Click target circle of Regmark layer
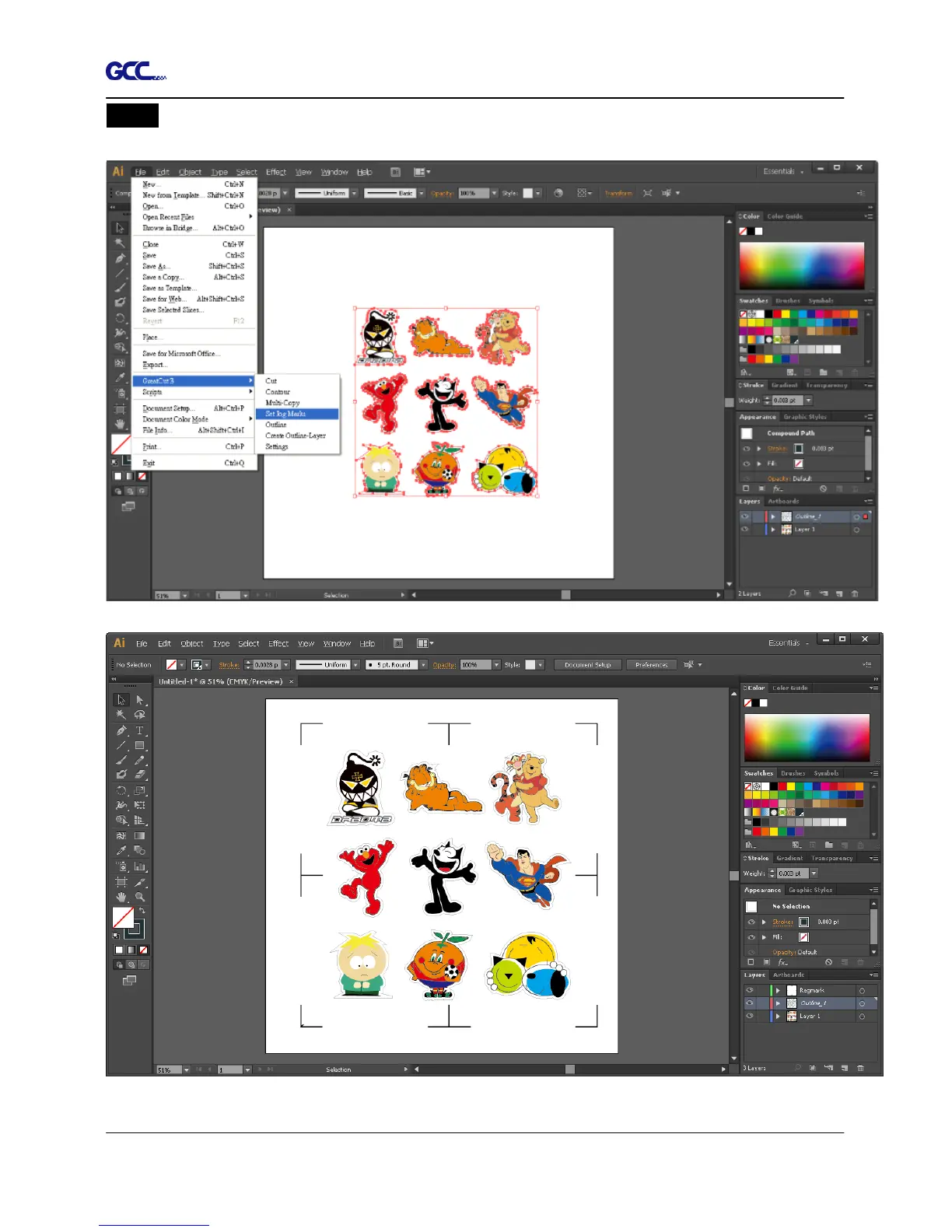 862,990
